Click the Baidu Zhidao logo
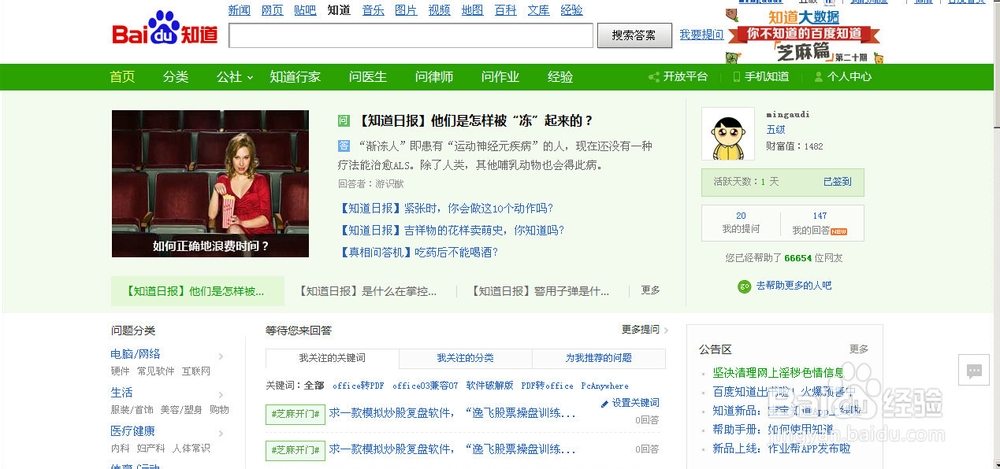The image size is (1000, 469). (165, 28)
